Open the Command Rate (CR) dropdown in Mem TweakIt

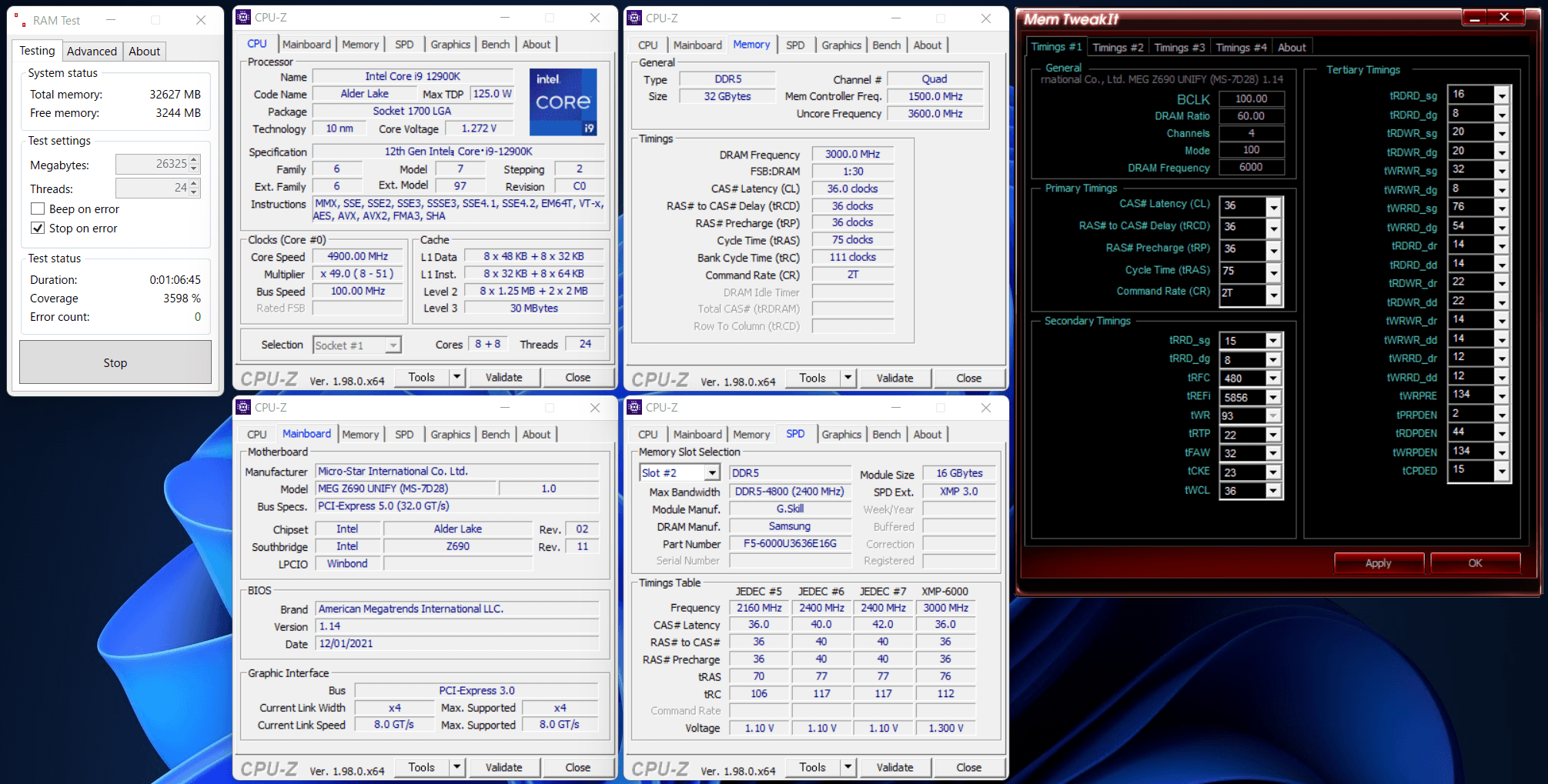[1274, 295]
